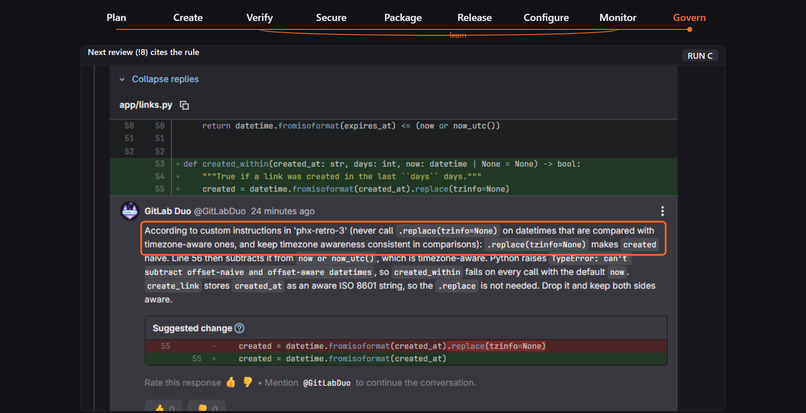Image resolution: width=806 pixels, height=413 pixels.
Task: Click the thumbs down rating emoji
Action: point(248,382)
